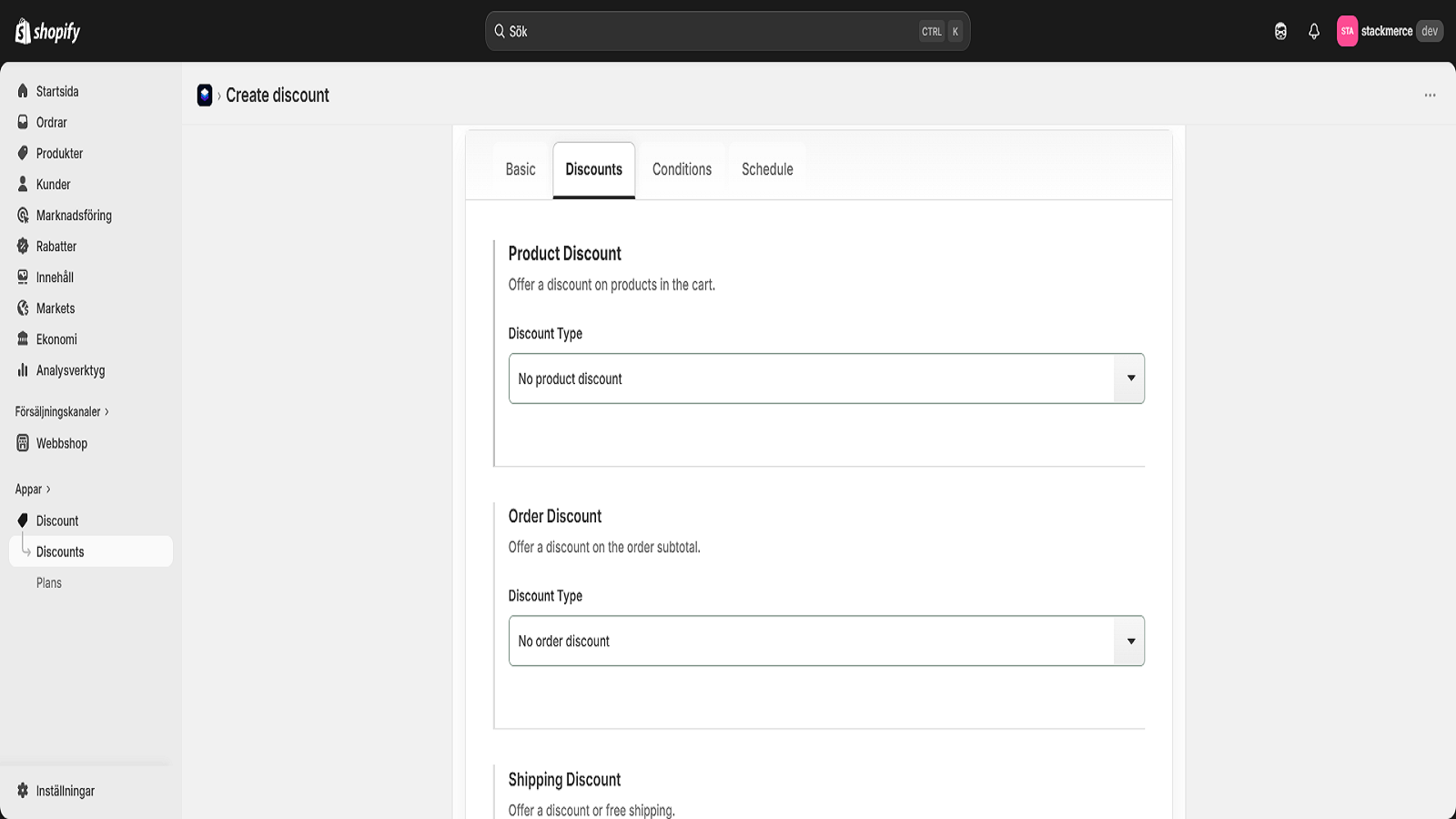Image resolution: width=1456 pixels, height=819 pixels.
Task: Click the Rabatter discount badge icon
Action: pos(23,246)
